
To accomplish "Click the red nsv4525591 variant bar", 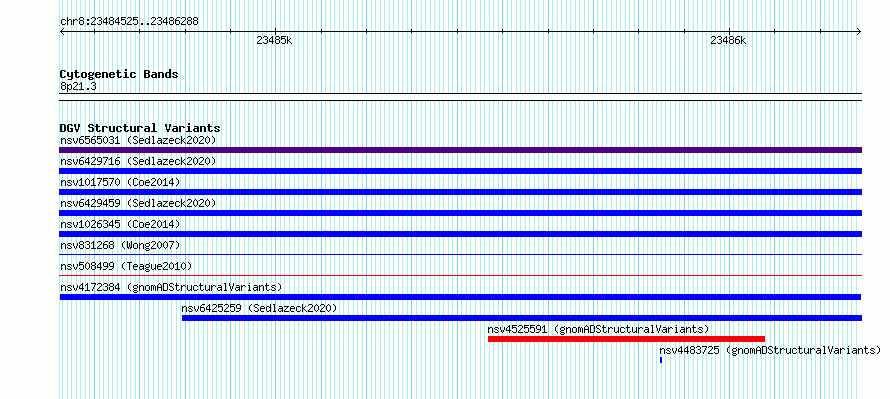I will coord(626,339).
